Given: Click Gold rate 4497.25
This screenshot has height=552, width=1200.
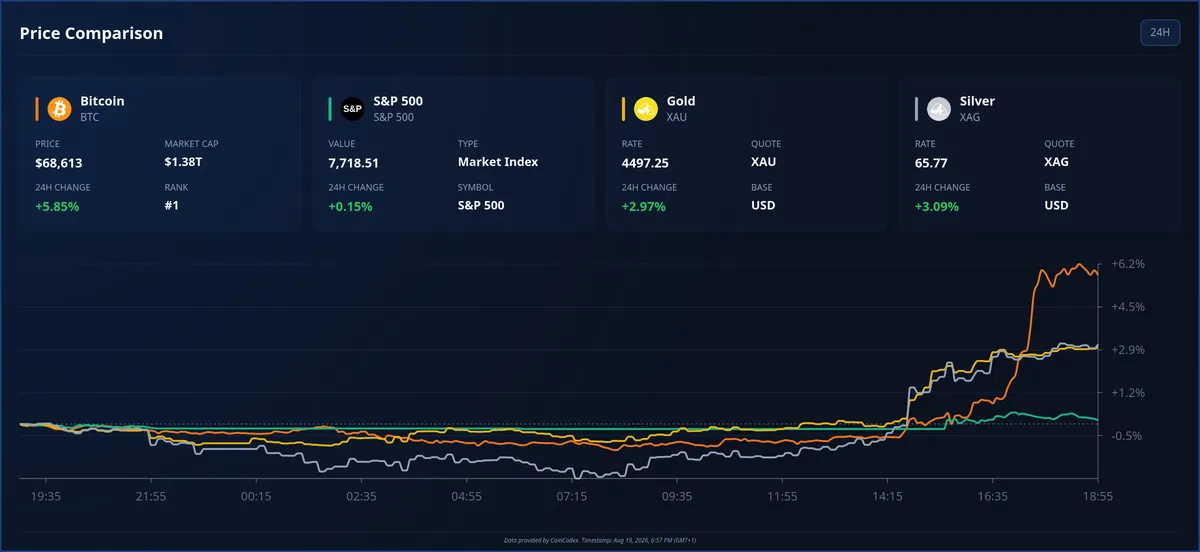Looking at the screenshot, I should pos(645,162).
